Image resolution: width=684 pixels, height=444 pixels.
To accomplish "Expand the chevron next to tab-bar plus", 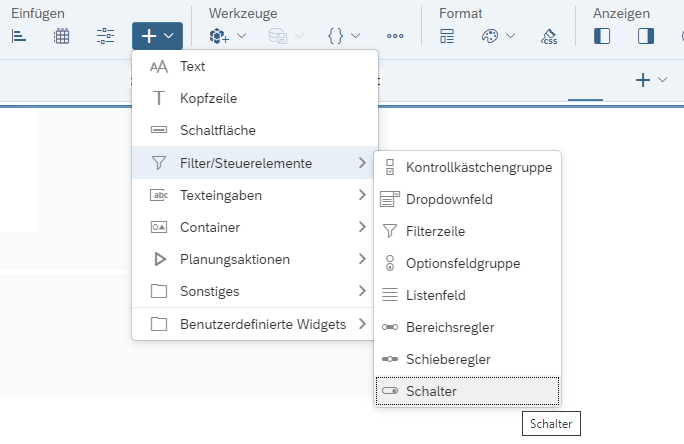I will (663, 80).
